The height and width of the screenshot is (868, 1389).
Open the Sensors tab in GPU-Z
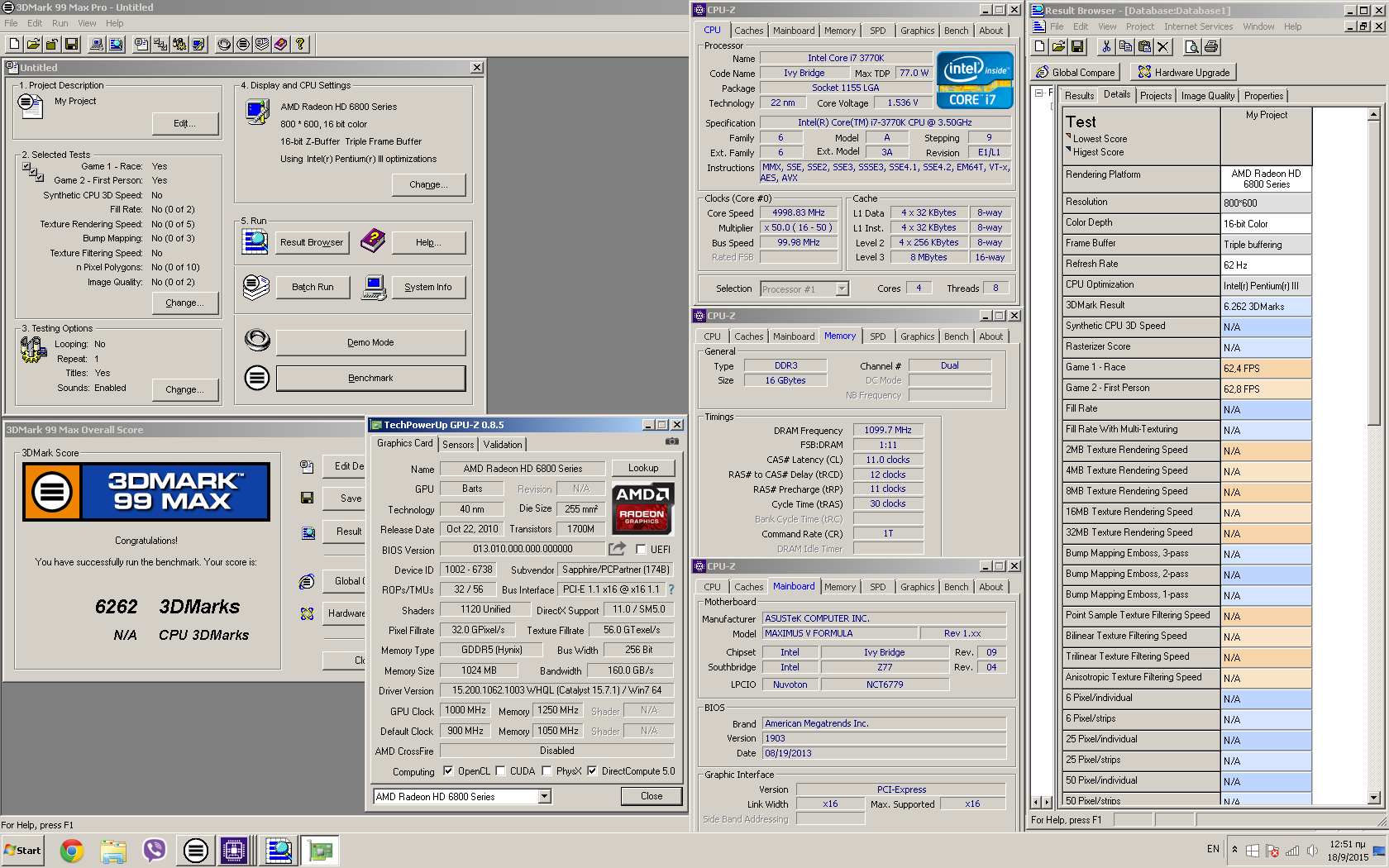click(458, 445)
